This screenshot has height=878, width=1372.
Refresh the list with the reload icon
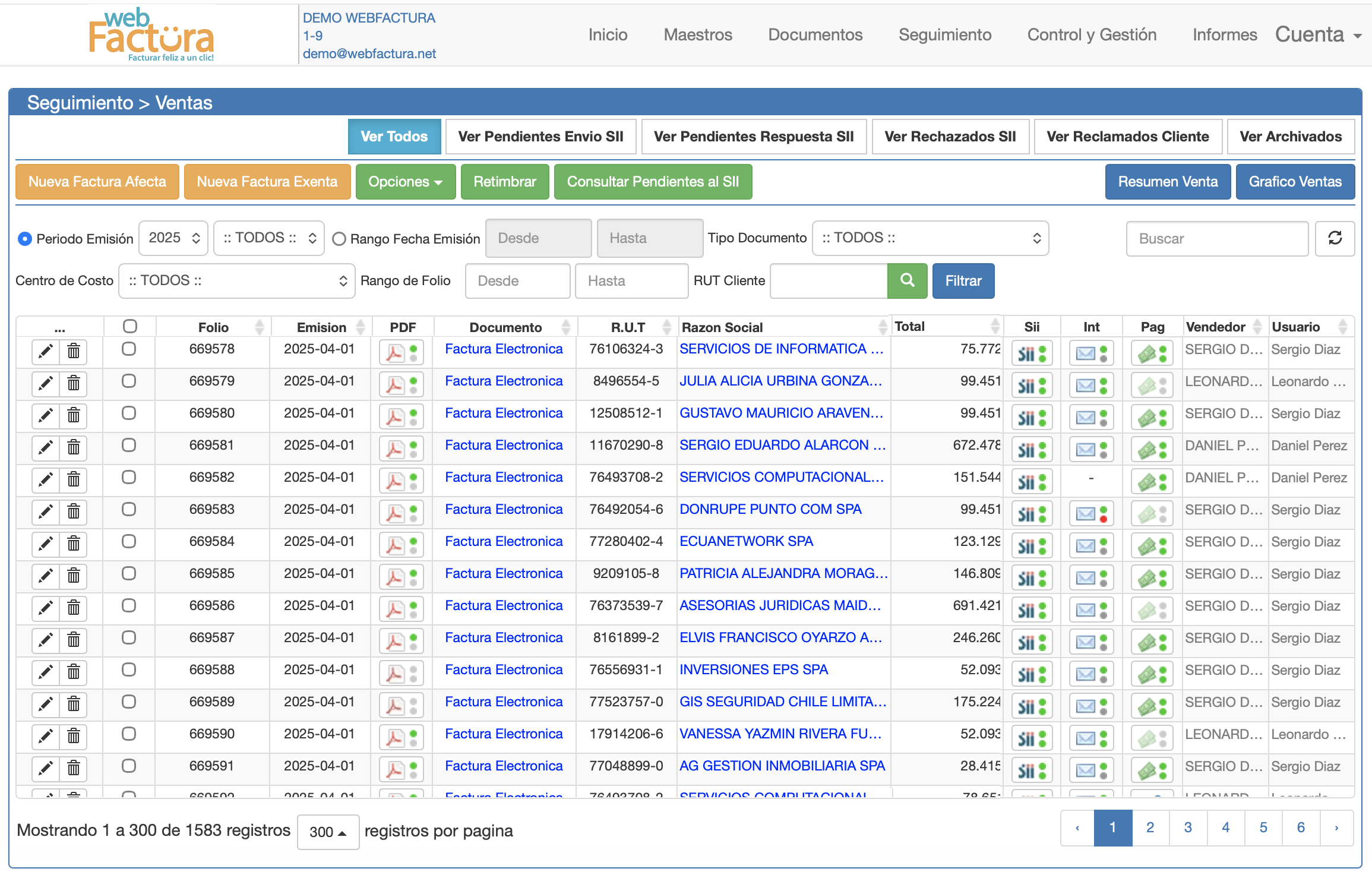coord(1335,238)
